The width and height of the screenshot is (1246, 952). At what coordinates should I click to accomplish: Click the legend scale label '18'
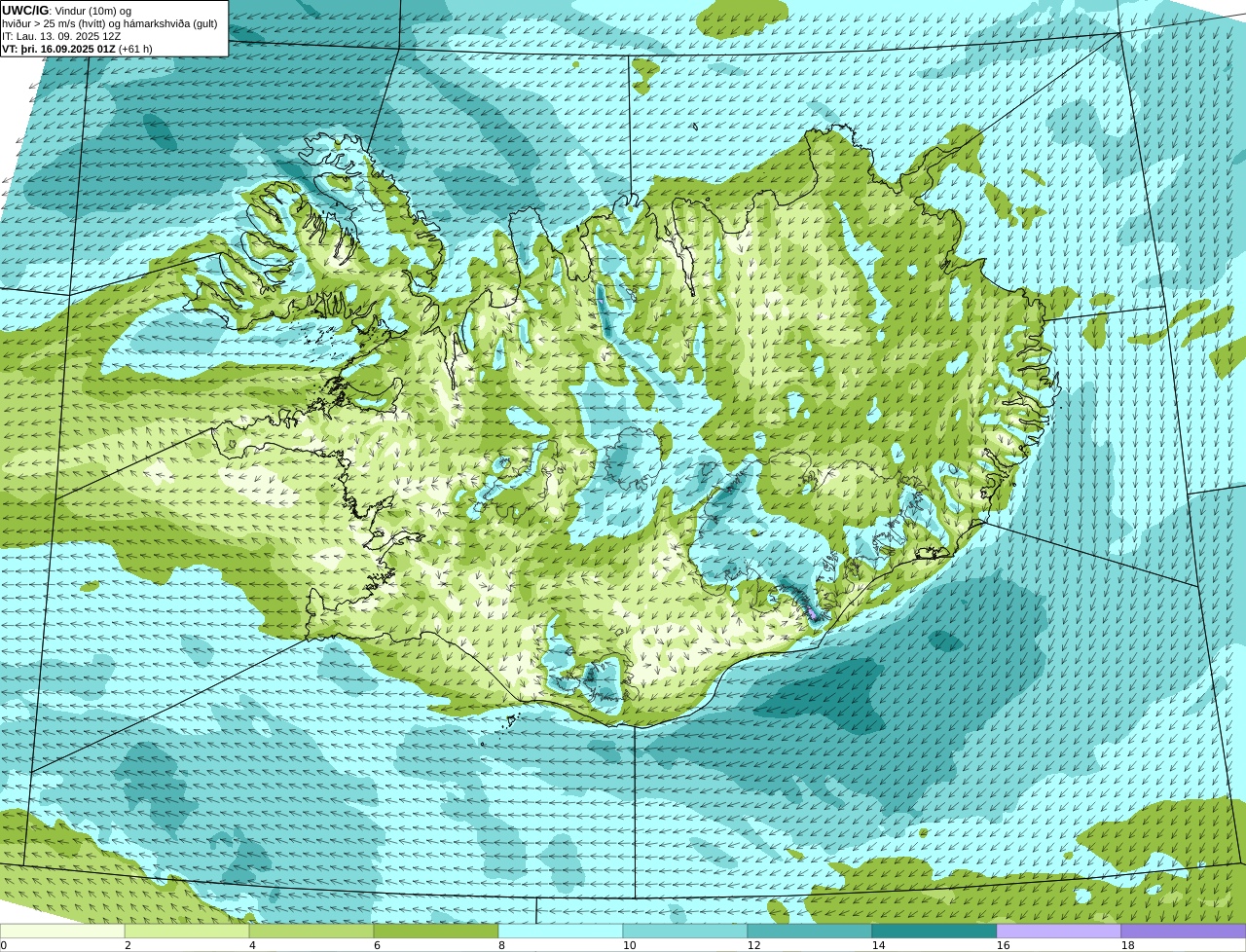(x=1127, y=945)
